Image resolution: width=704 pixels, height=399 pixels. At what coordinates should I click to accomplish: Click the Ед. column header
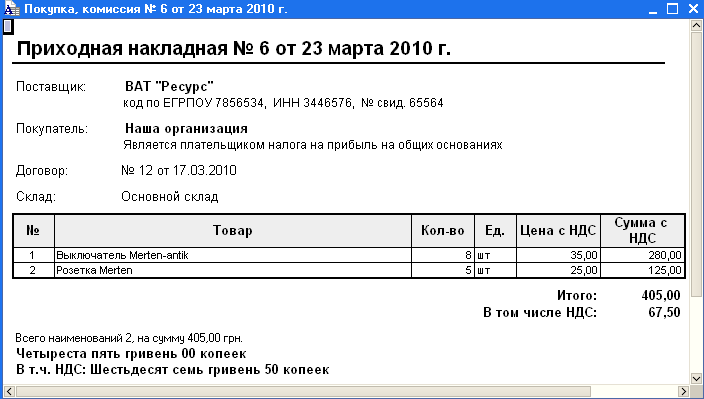[x=495, y=230]
